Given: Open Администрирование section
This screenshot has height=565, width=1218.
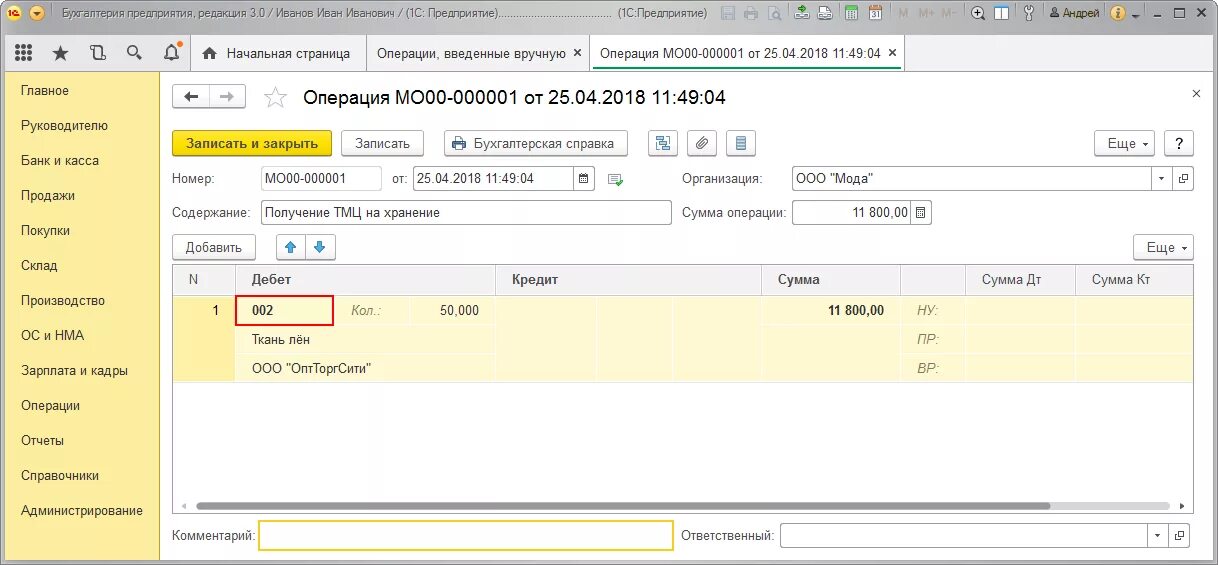Looking at the screenshot, I should [x=82, y=511].
